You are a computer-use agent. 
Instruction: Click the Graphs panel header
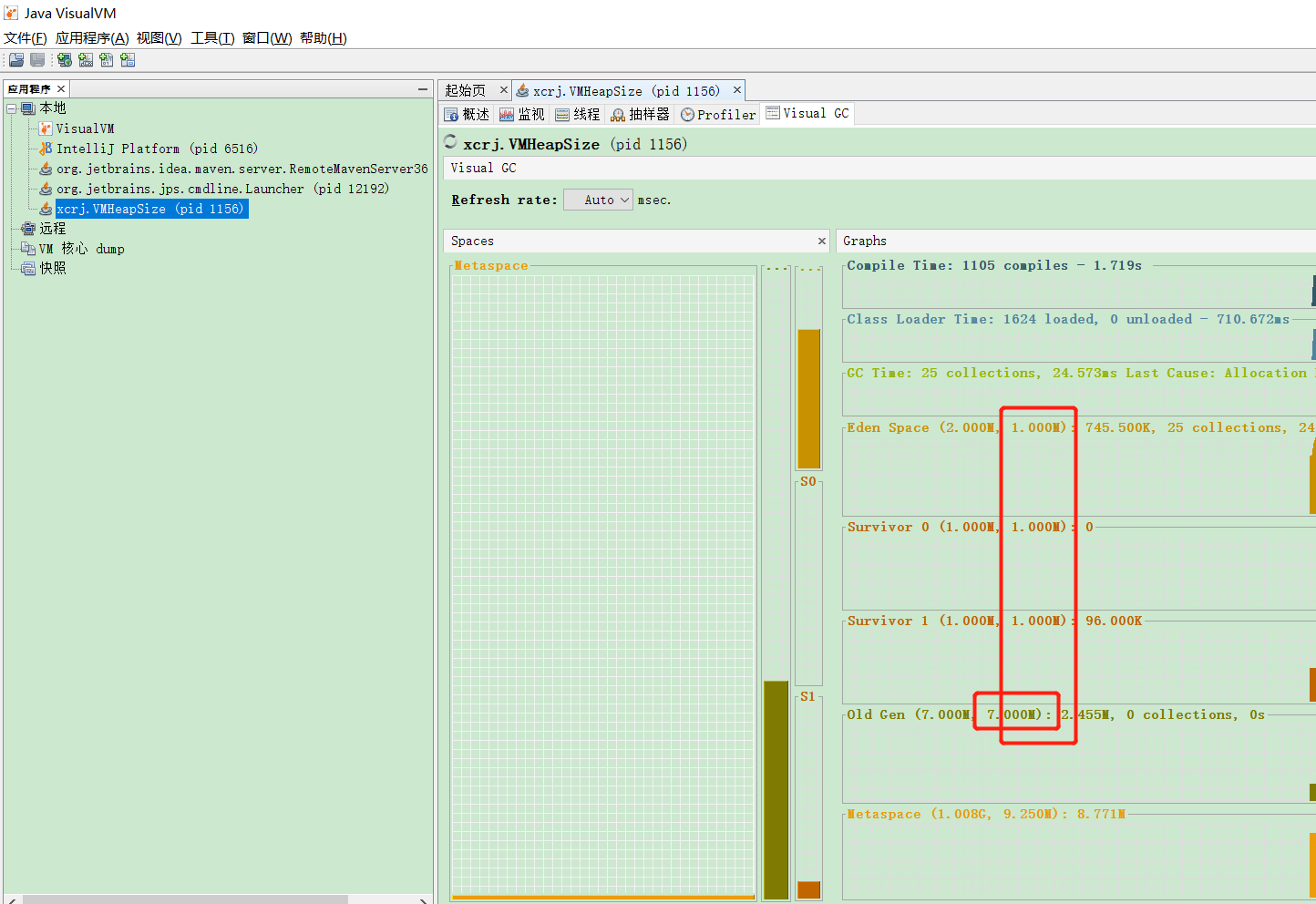coord(1075,241)
